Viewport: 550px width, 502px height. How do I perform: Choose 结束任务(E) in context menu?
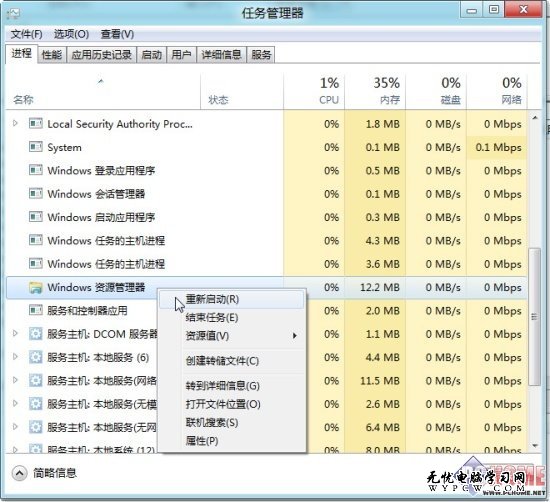(232, 318)
